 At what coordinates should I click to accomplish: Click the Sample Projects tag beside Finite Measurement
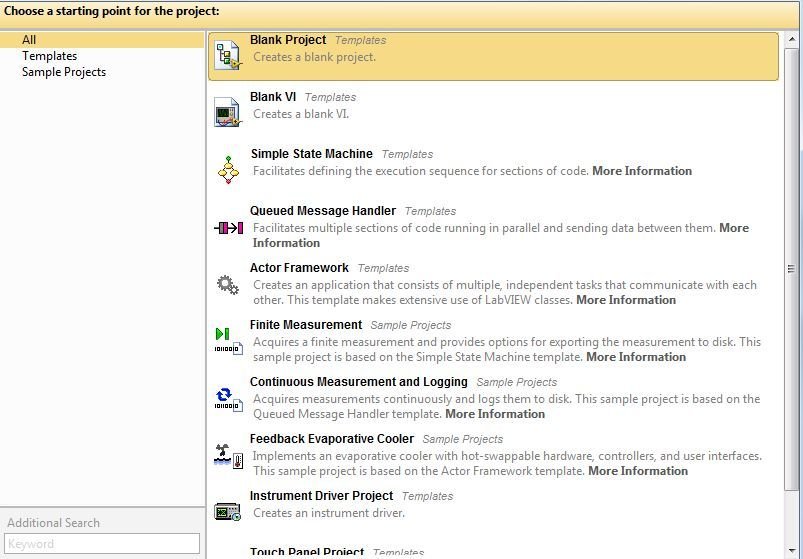coord(411,325)
